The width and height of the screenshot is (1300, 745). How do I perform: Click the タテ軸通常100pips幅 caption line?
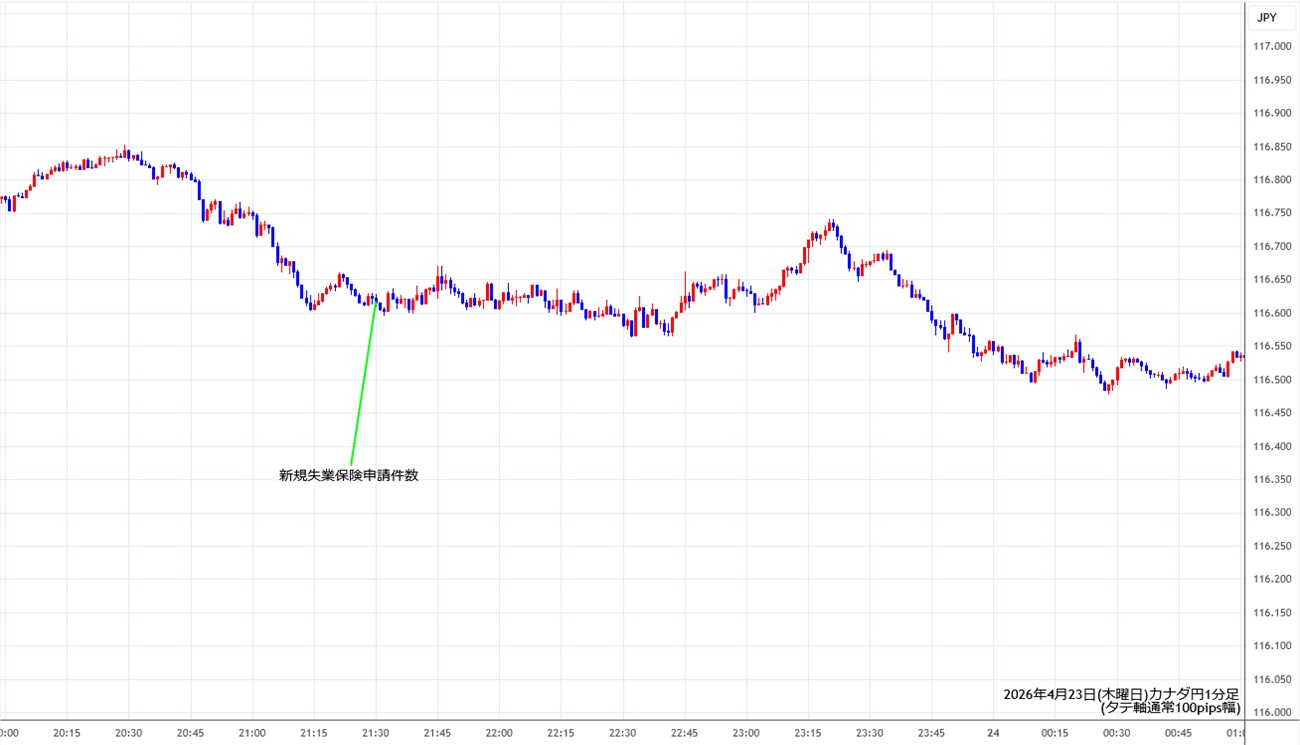point(1170,708)
